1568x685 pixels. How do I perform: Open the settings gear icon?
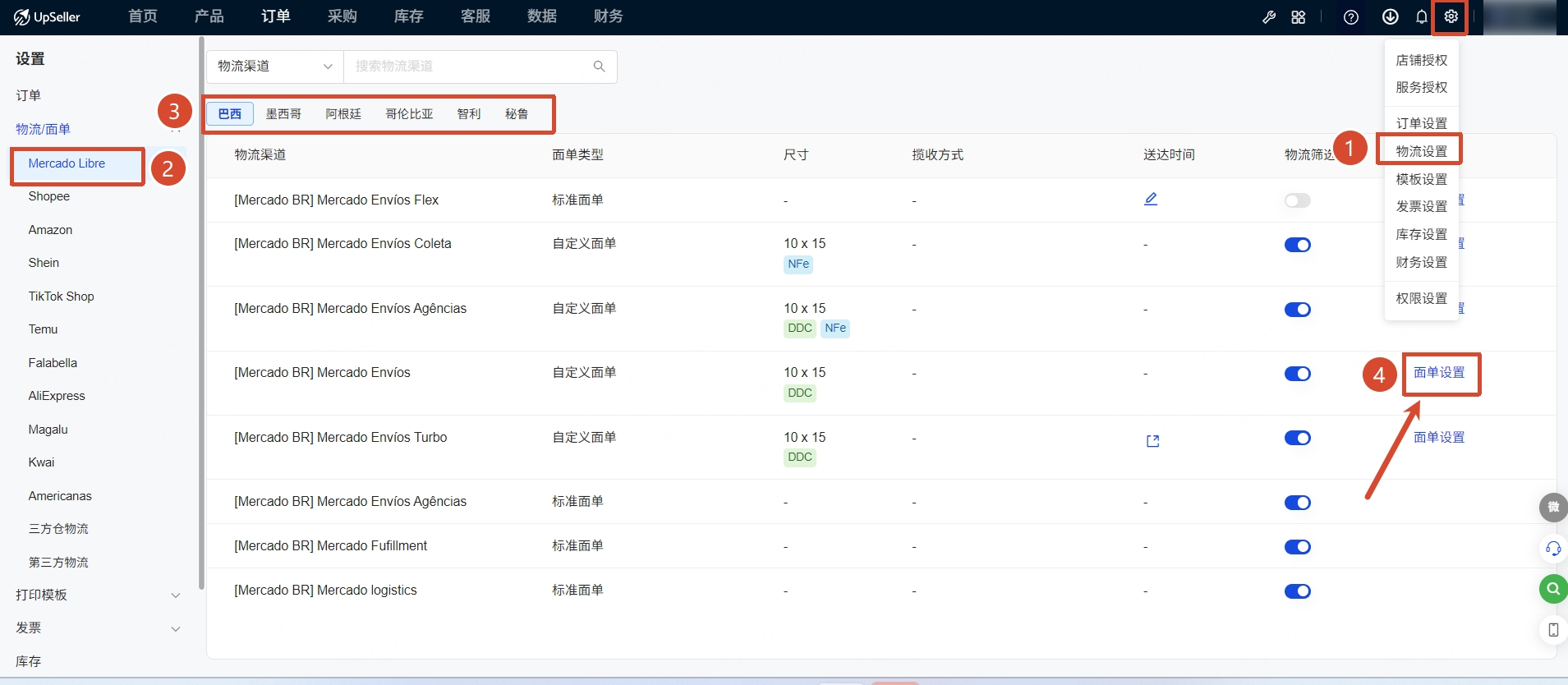click(x=1451, y=16)
